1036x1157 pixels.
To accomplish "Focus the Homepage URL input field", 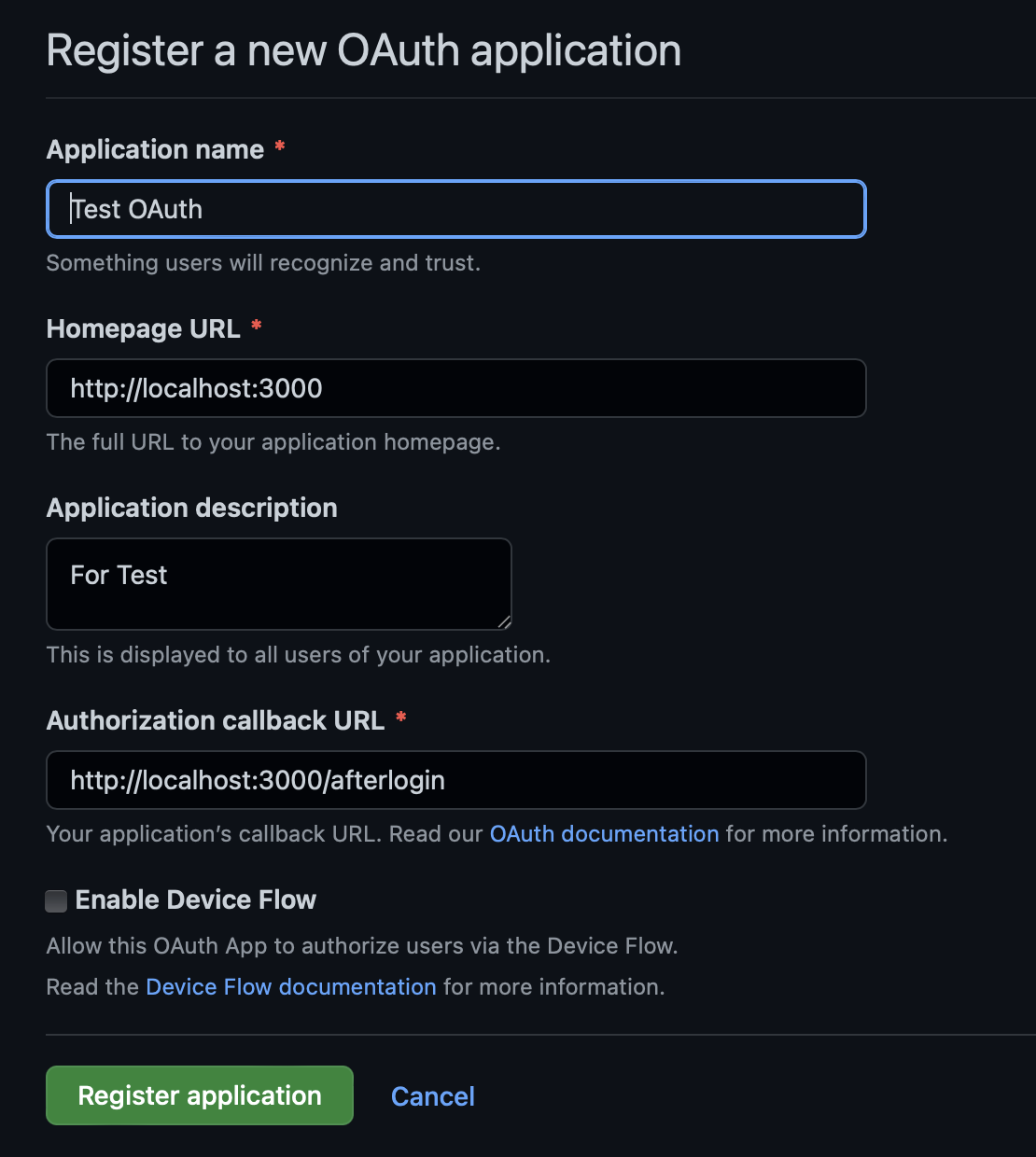I will click(x=456, y=388).
